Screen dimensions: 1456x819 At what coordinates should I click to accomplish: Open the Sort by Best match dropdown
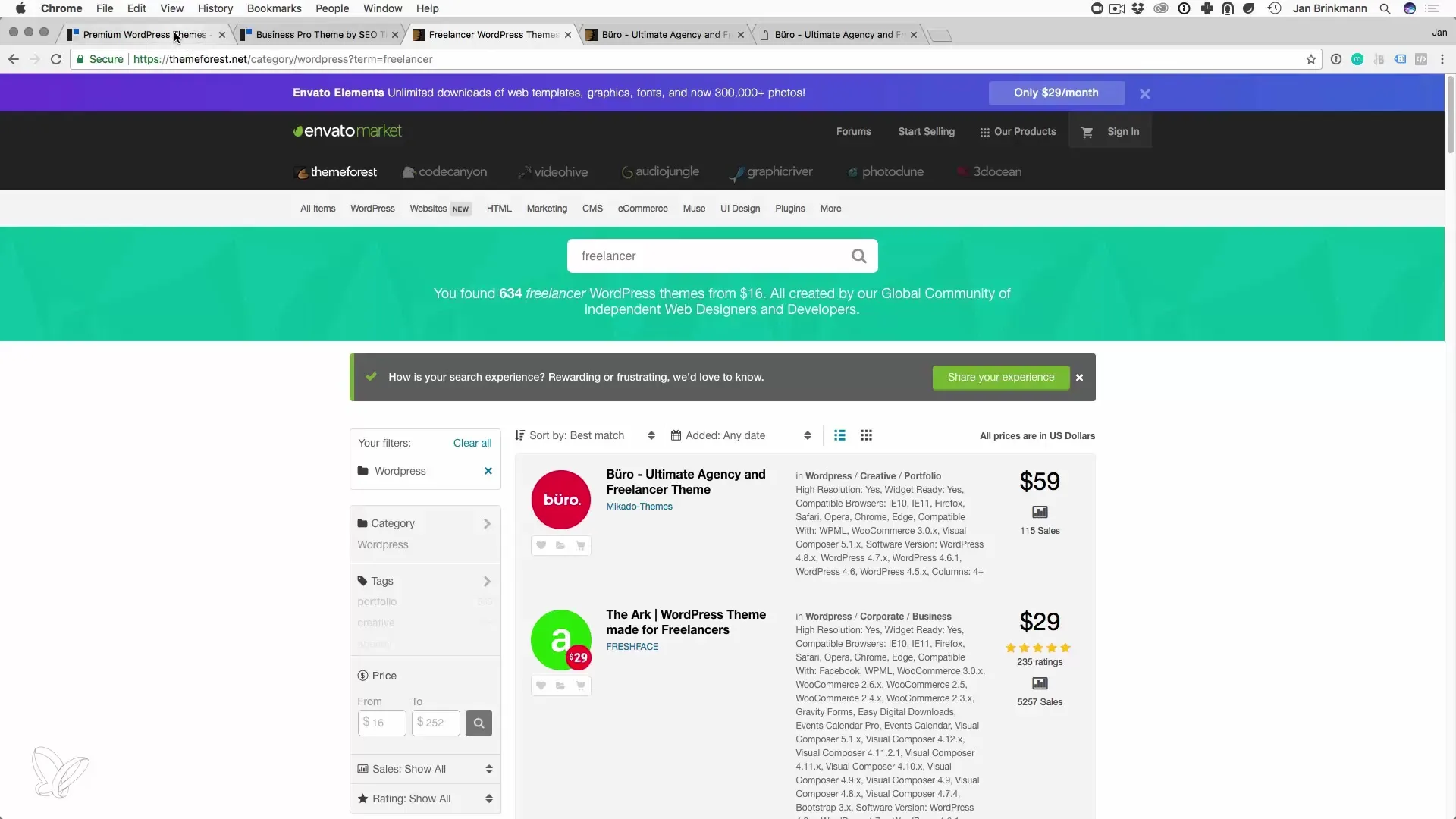pyautogui.click(x=585, y=435)
